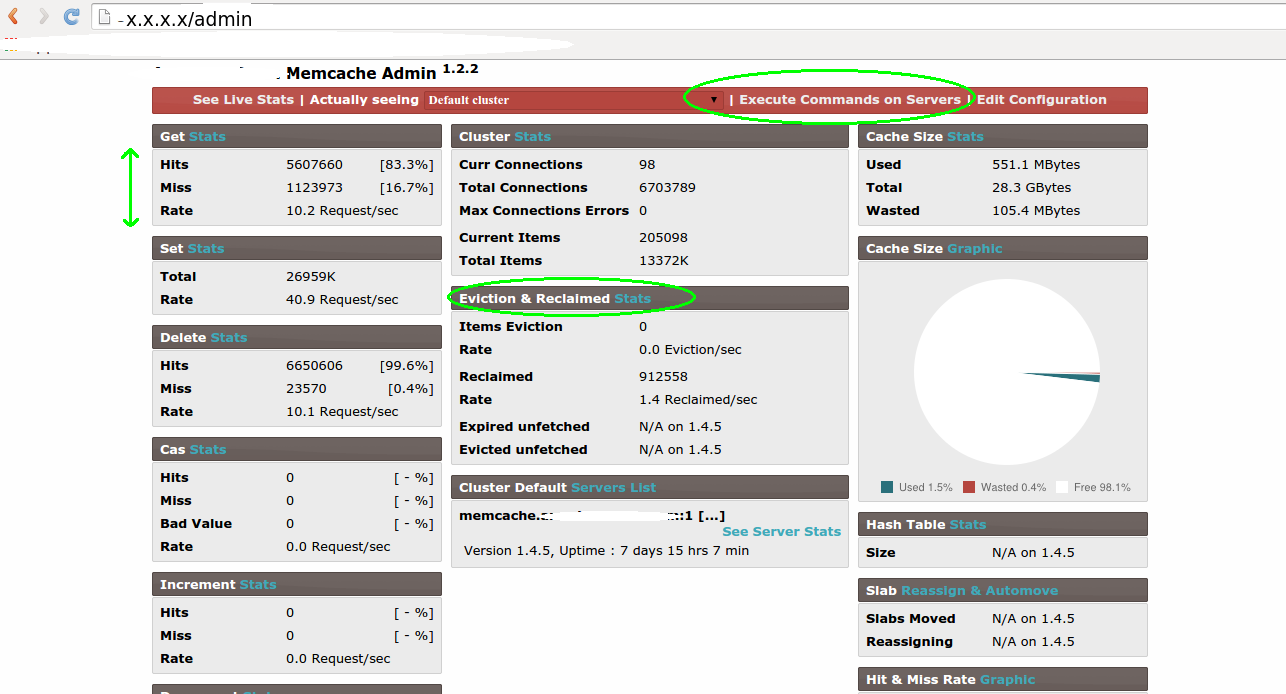Viewport: 1286px width, 694px height.
Task: Click Delete hits value 6650606
Action: click(314, 366)
